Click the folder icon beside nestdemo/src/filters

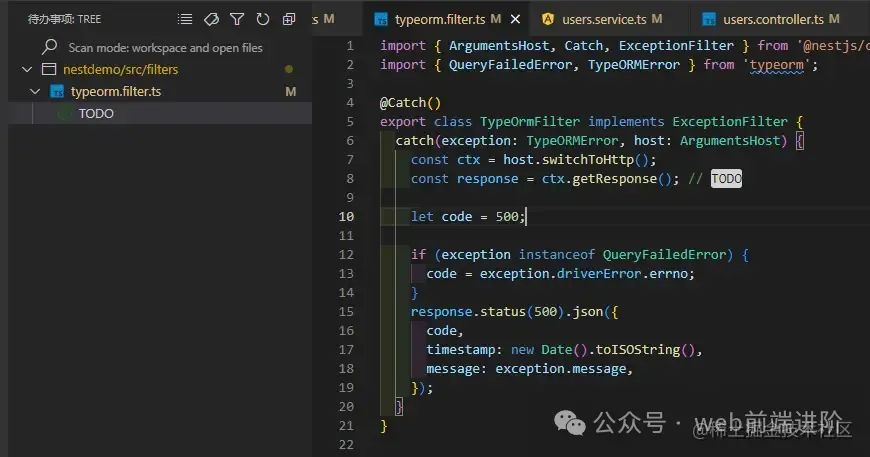coord(49,69)
